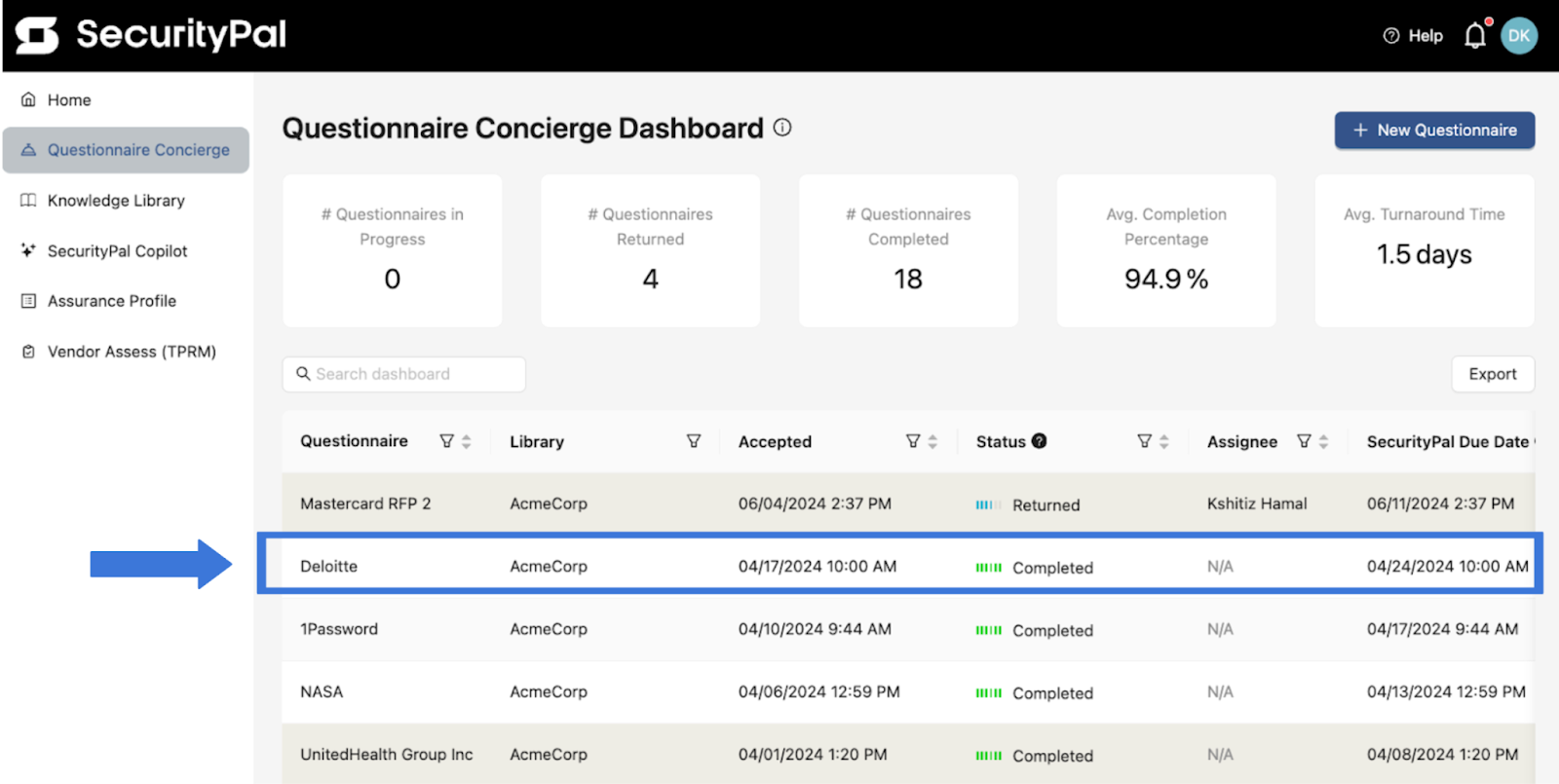The height and width of the screenshot is (784, 1559).
Task: Open the Questionnaires Completed card
Action: 908,251
